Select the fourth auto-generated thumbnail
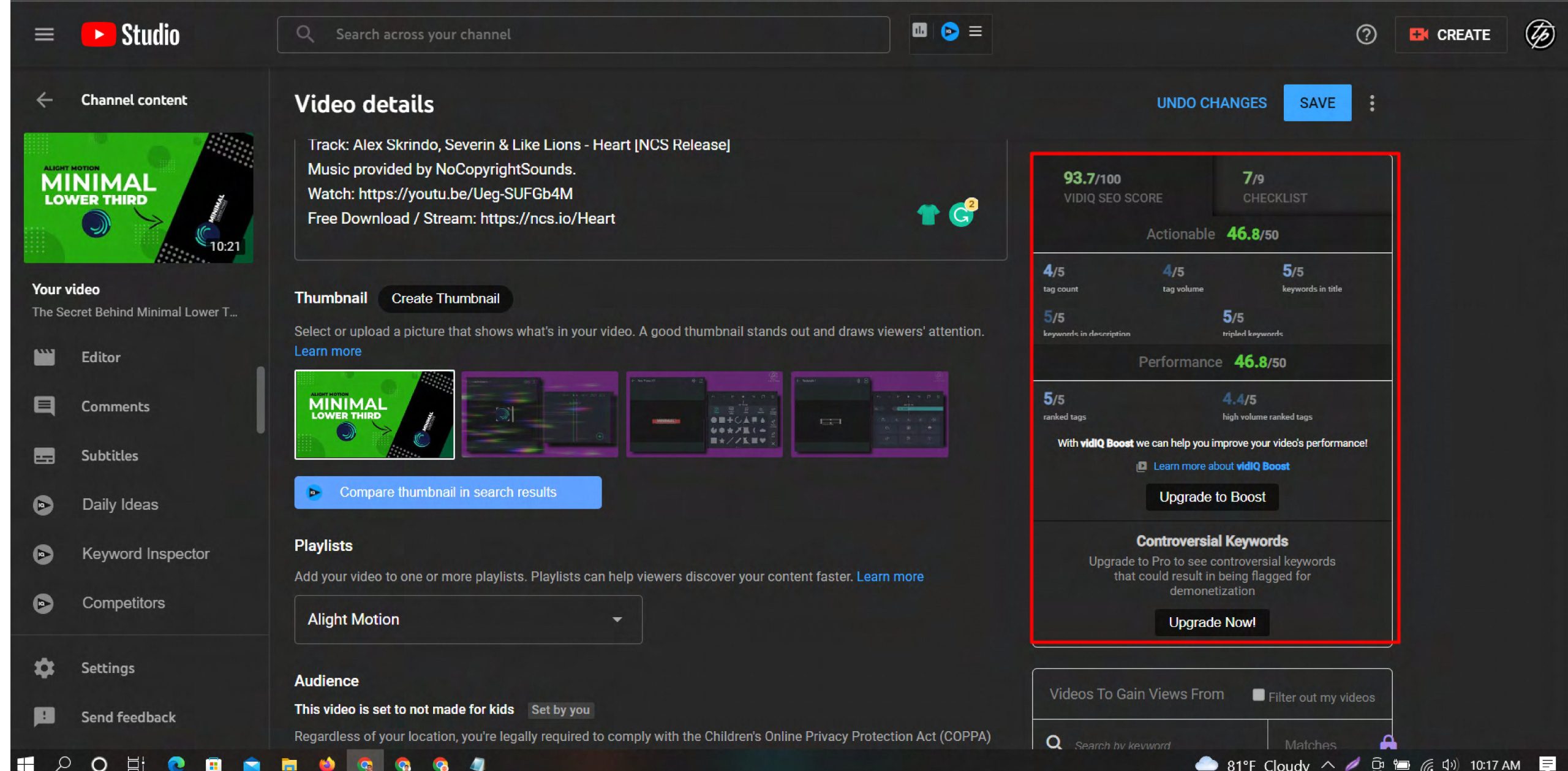1568x771 pixels. point(870,415)
